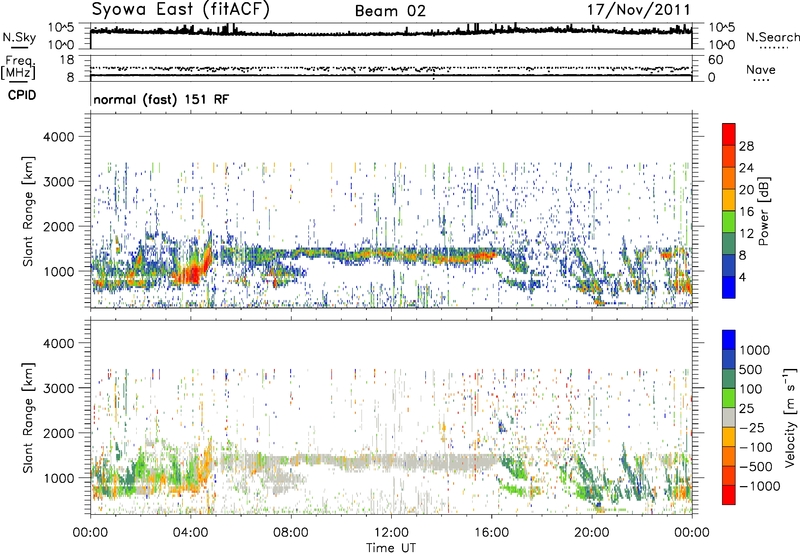The image size is (800, 554).
Task: Click the "Slant Range [km]" label of velocity panel
Action: point(28,417)
